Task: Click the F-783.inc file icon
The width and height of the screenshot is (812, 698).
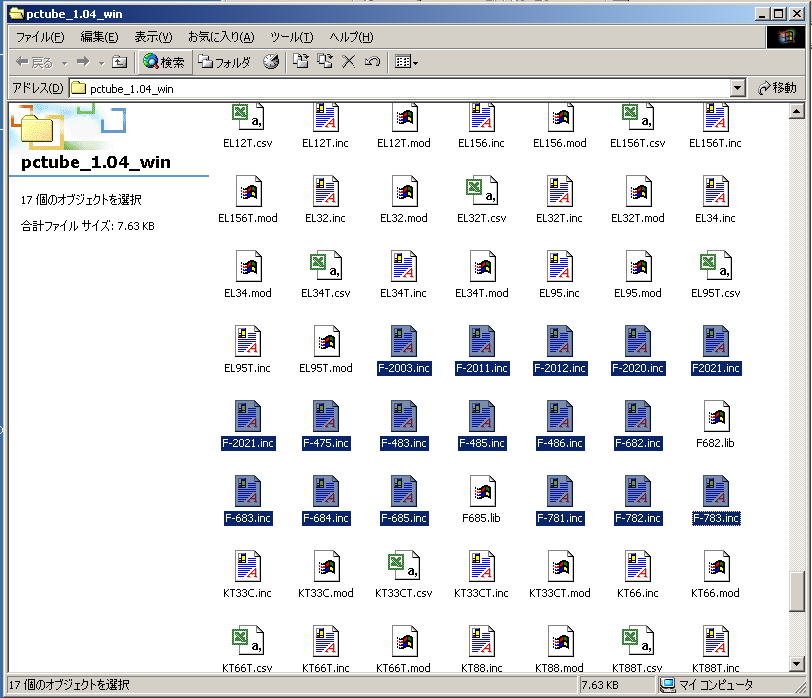Action: 716,491
